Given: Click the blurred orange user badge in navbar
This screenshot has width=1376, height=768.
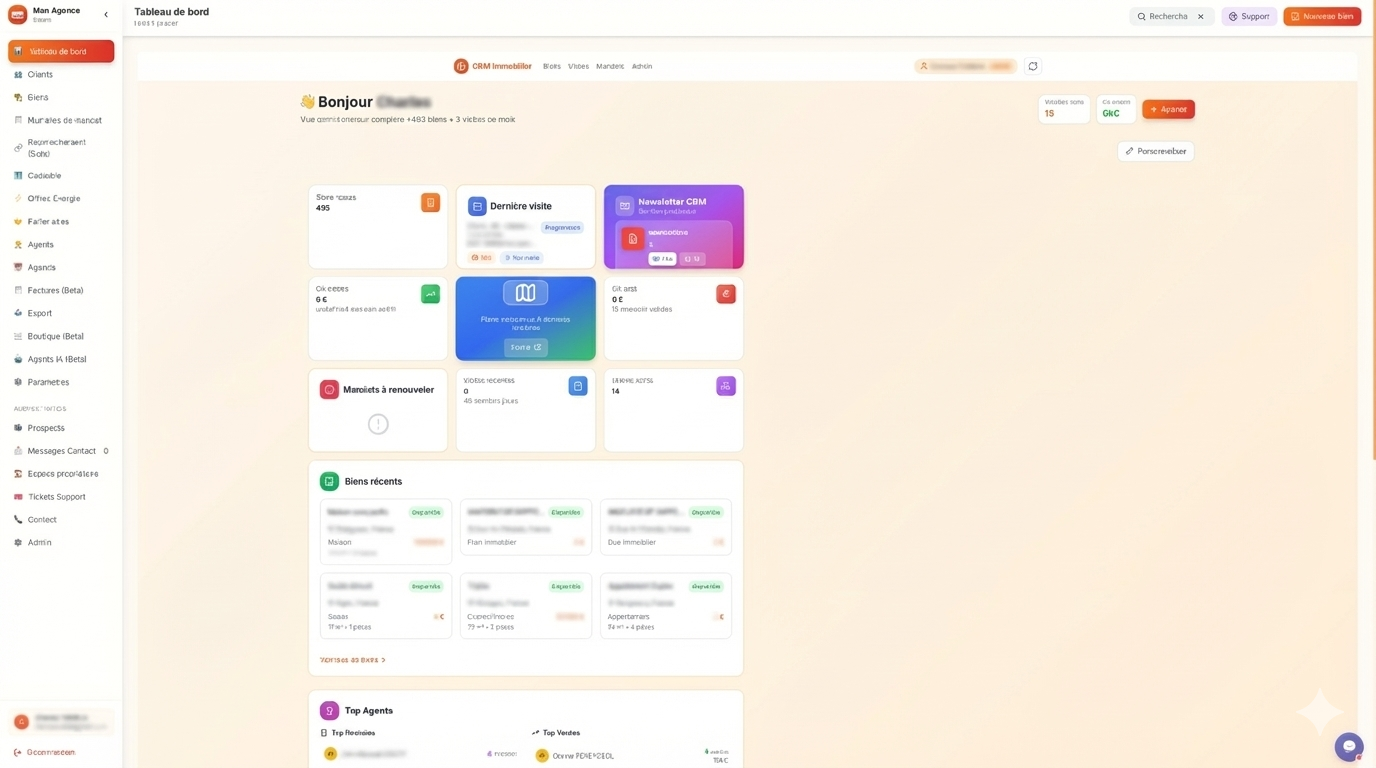Looking at the screenshot, I should pos(965,66).
